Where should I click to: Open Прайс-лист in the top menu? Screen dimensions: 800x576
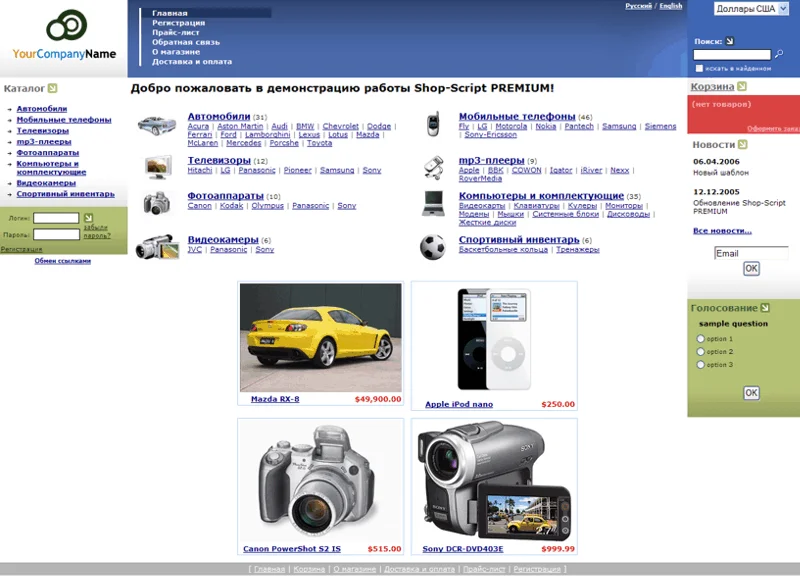(x=174, y=32)
